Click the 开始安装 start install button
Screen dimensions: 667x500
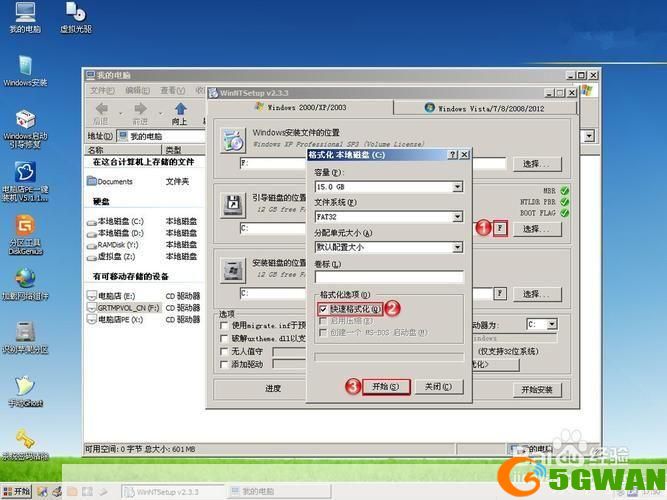(x=537, y=390)
